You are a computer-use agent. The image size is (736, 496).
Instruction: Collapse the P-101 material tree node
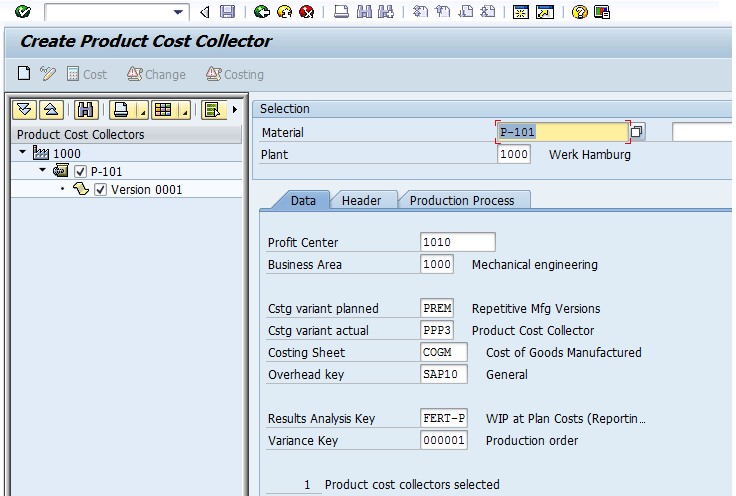43,171
